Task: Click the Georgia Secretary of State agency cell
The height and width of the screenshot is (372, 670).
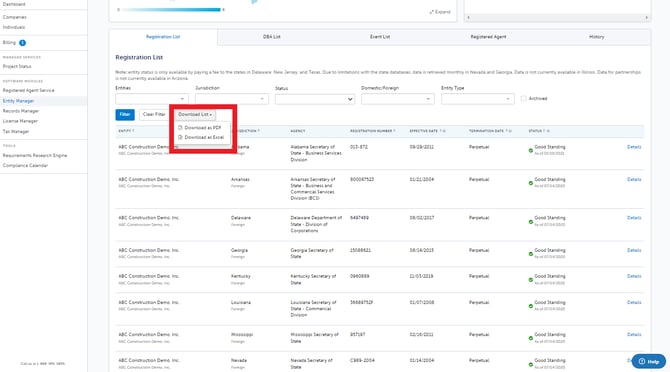Action: coord(312,253)
